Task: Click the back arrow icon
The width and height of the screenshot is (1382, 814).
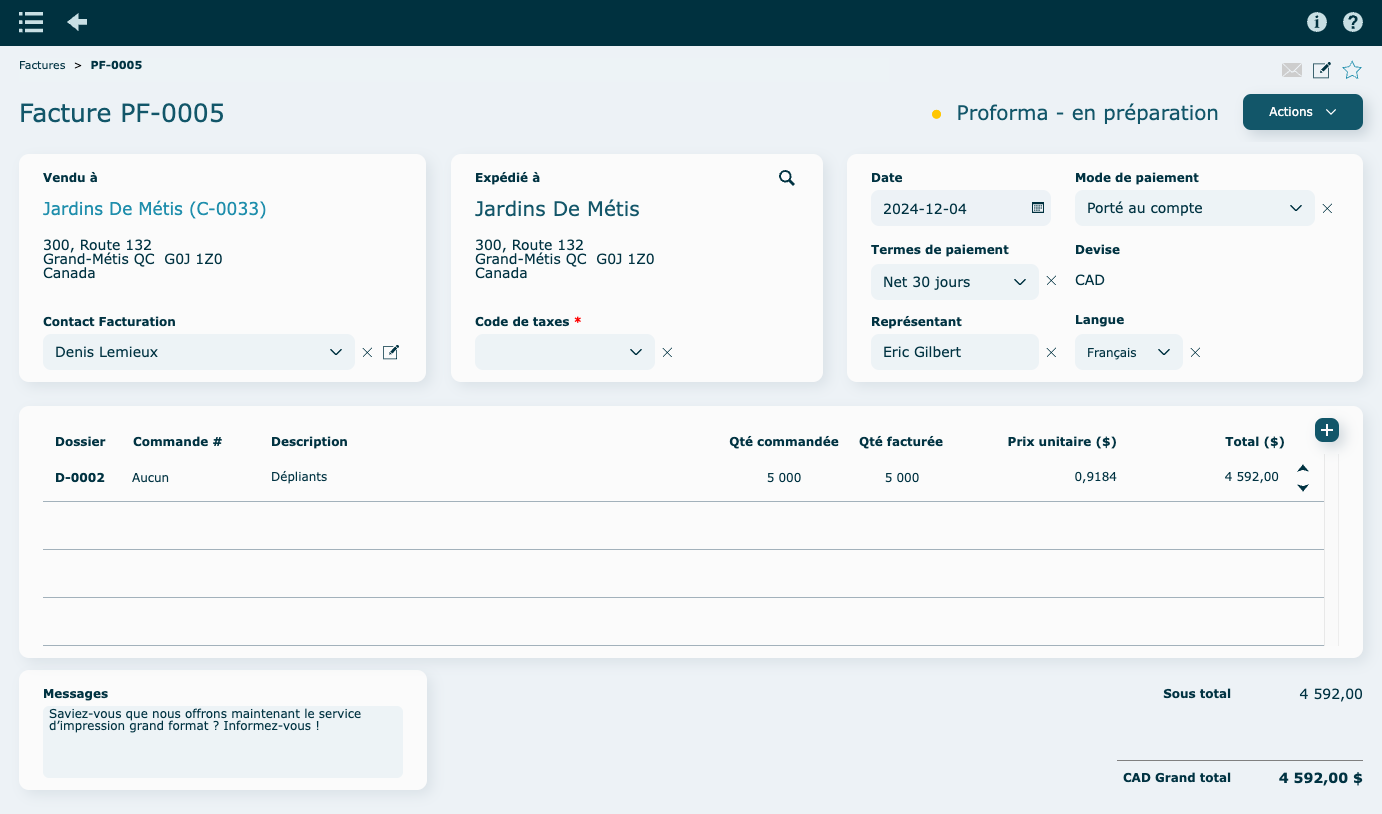Action: 77,22
